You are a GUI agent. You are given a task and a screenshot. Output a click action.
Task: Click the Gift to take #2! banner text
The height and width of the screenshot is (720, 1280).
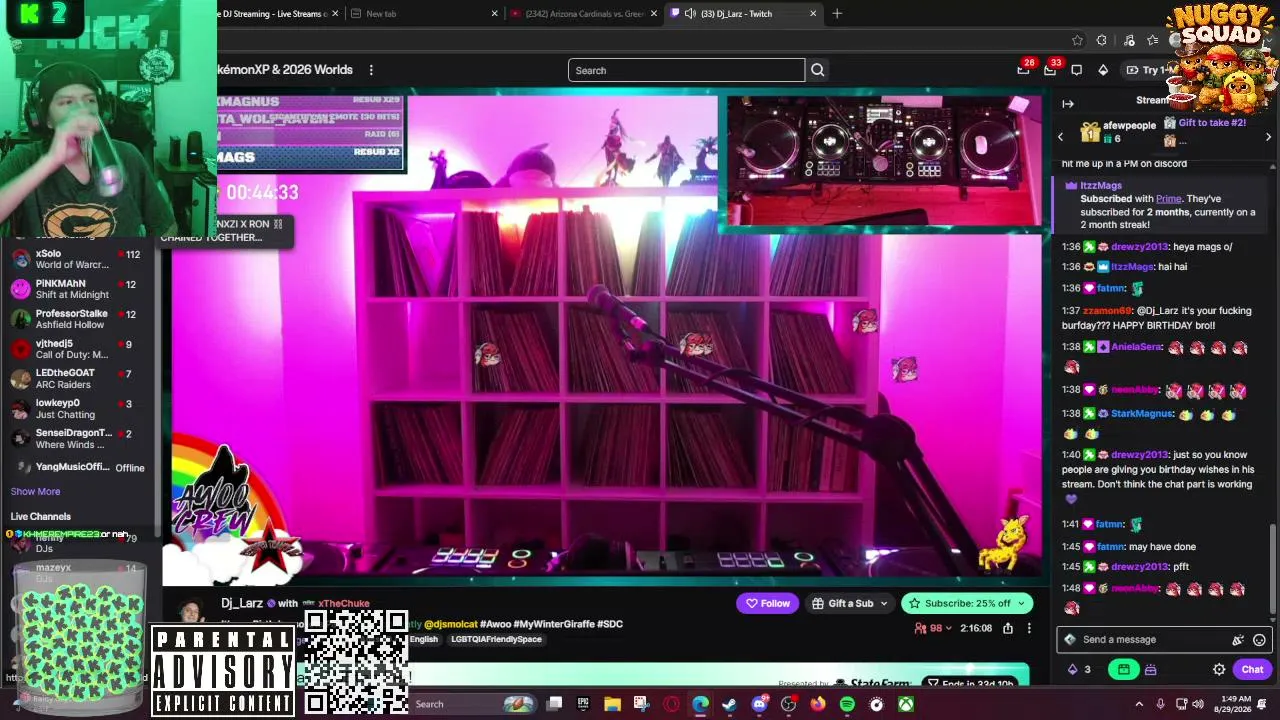click(1212, 123)
